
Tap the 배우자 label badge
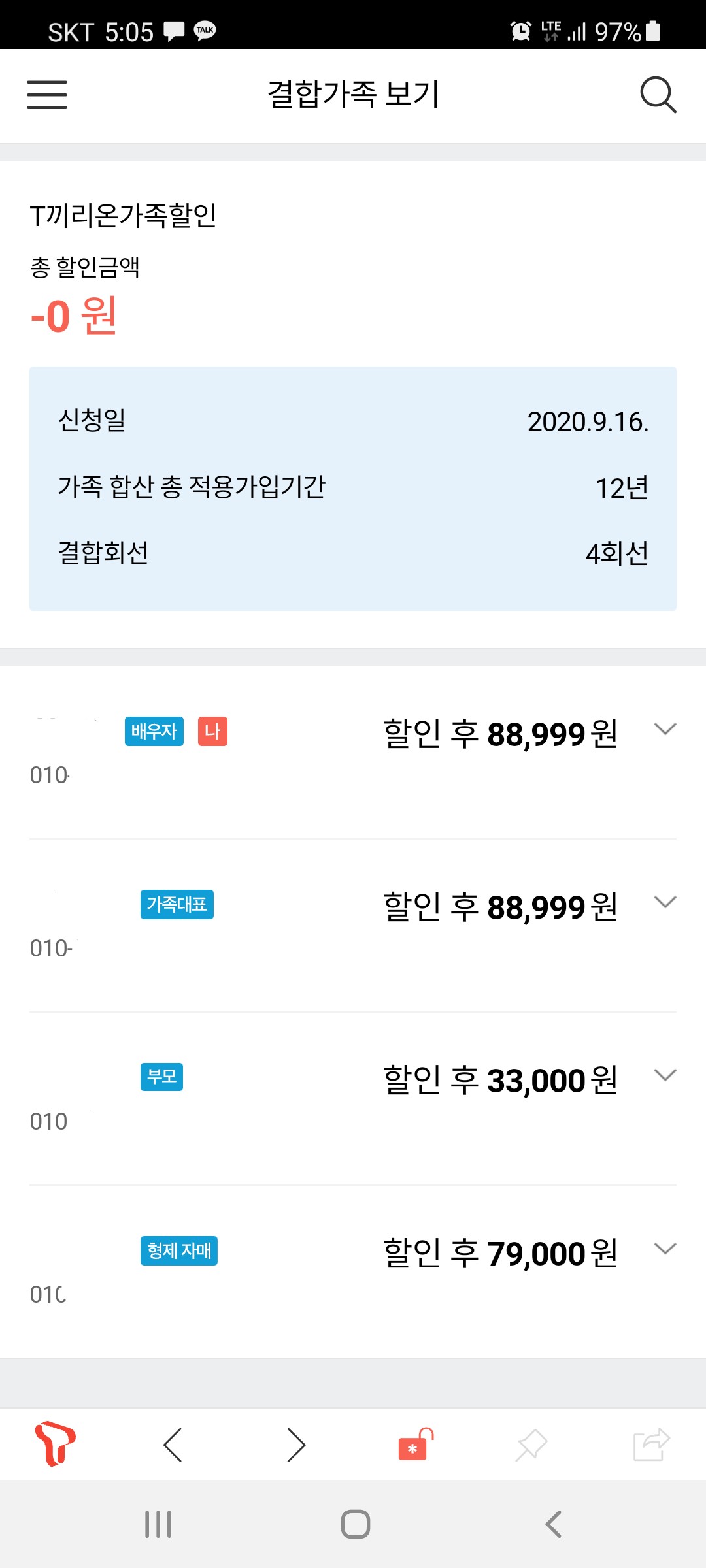[154, 731]
